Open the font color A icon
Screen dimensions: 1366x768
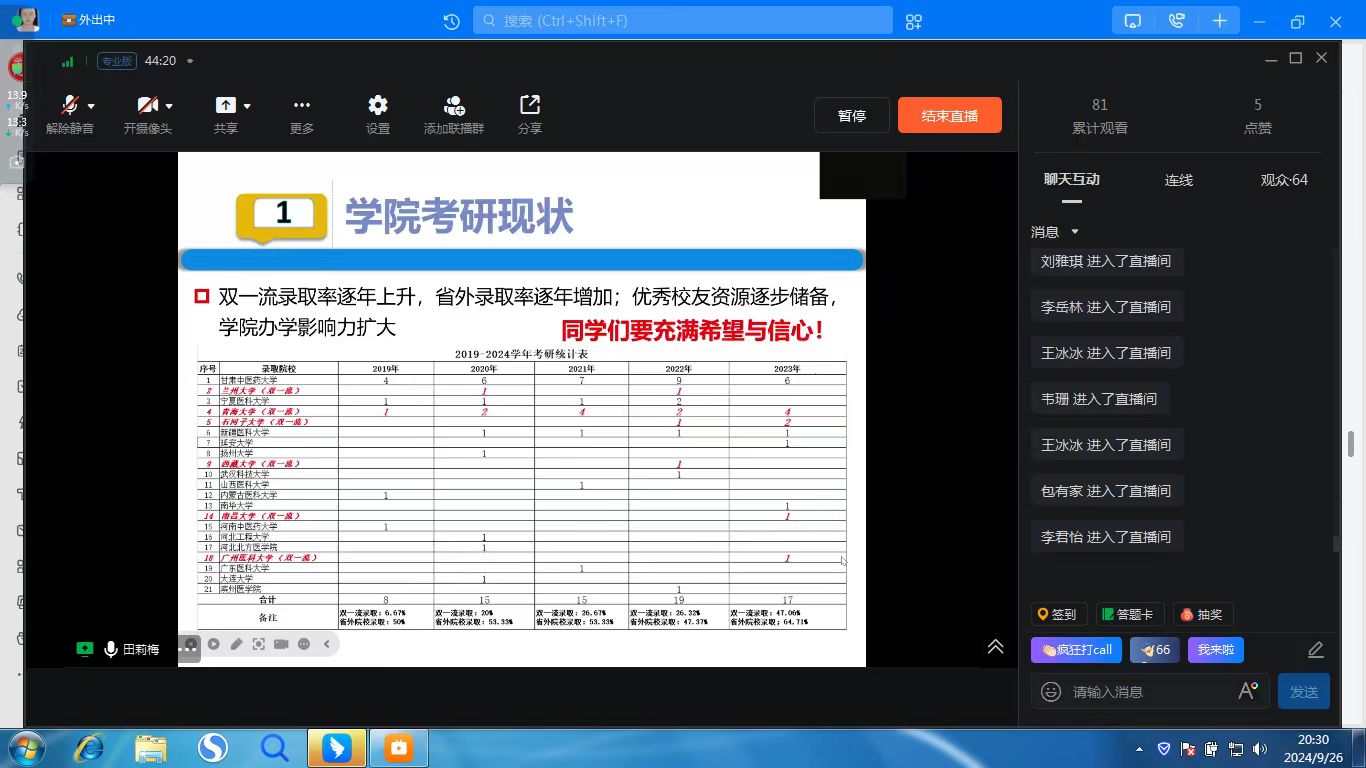coord(1247,690)
